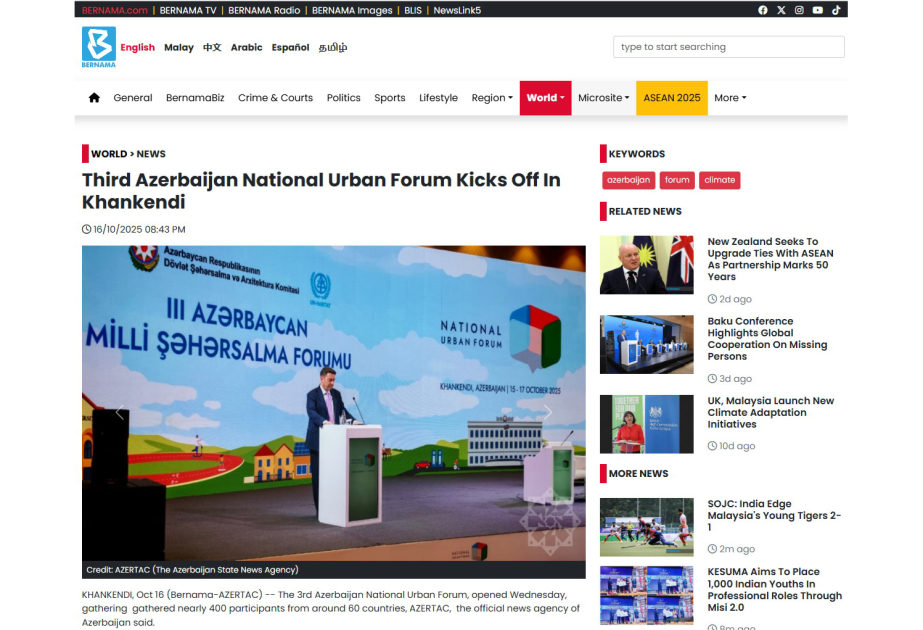Viewport: 923px width, 630px height.
Task: Click UK Malaysia climate article thumbnail
Action: [646, 424]
